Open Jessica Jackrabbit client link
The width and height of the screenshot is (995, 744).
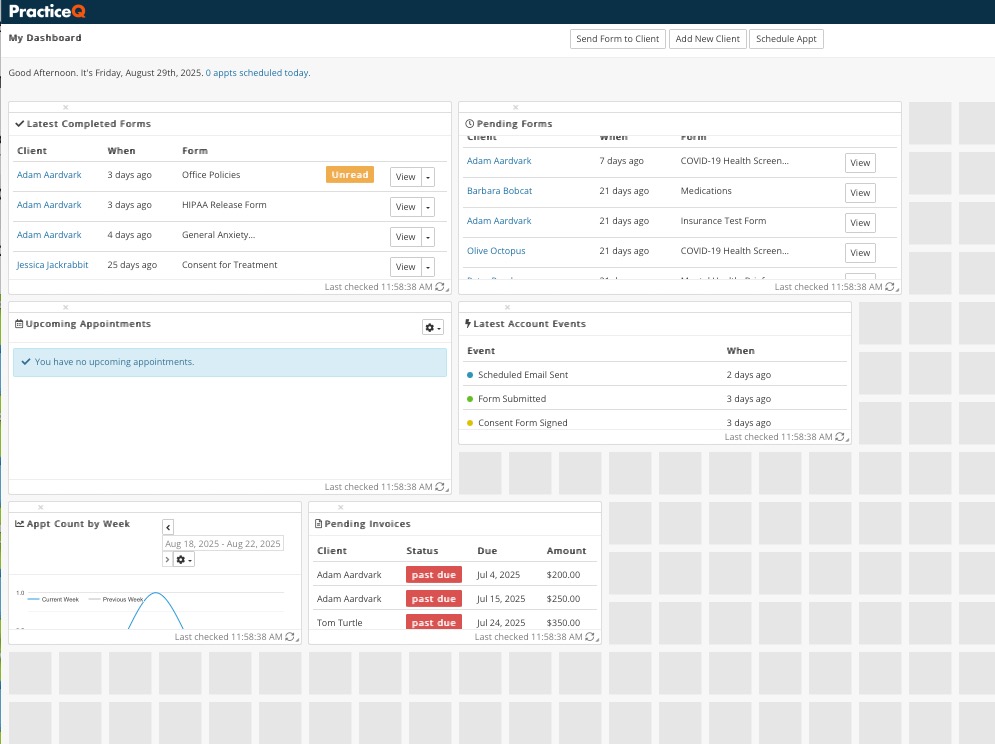[x=52, y=265]
